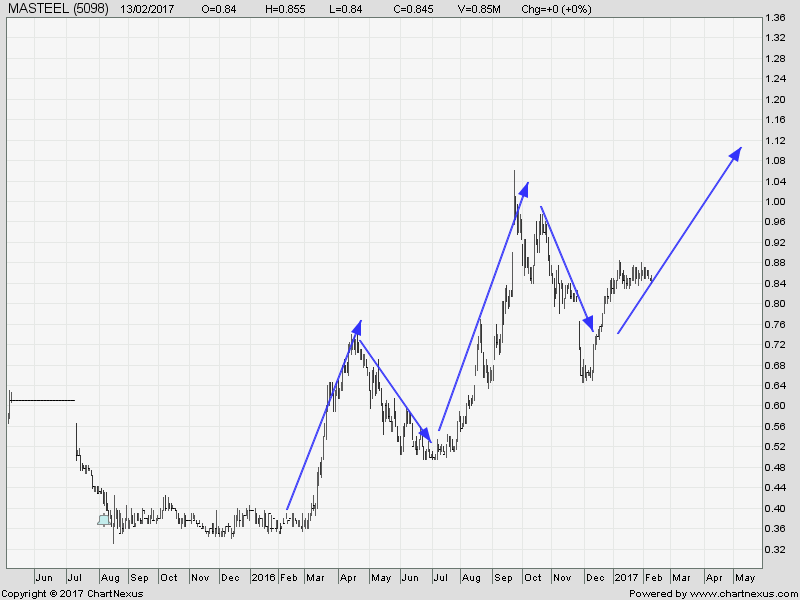Click the Chg=+0 (+0%) change readout
The height and width of the screenshot is (600, 800).
tap(556, 9)
